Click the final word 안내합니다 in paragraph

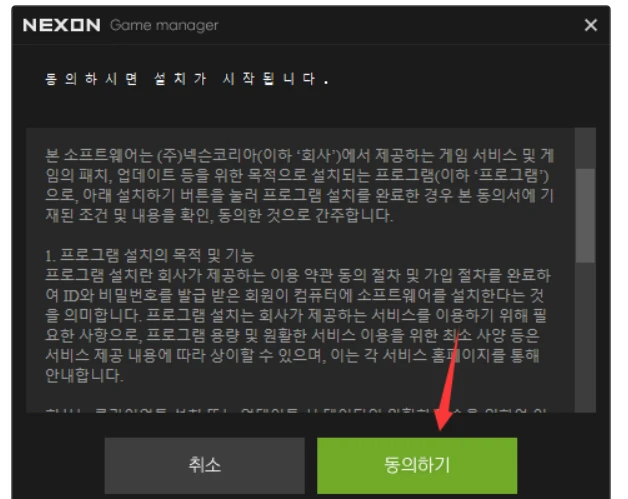(x=84, y=376)
